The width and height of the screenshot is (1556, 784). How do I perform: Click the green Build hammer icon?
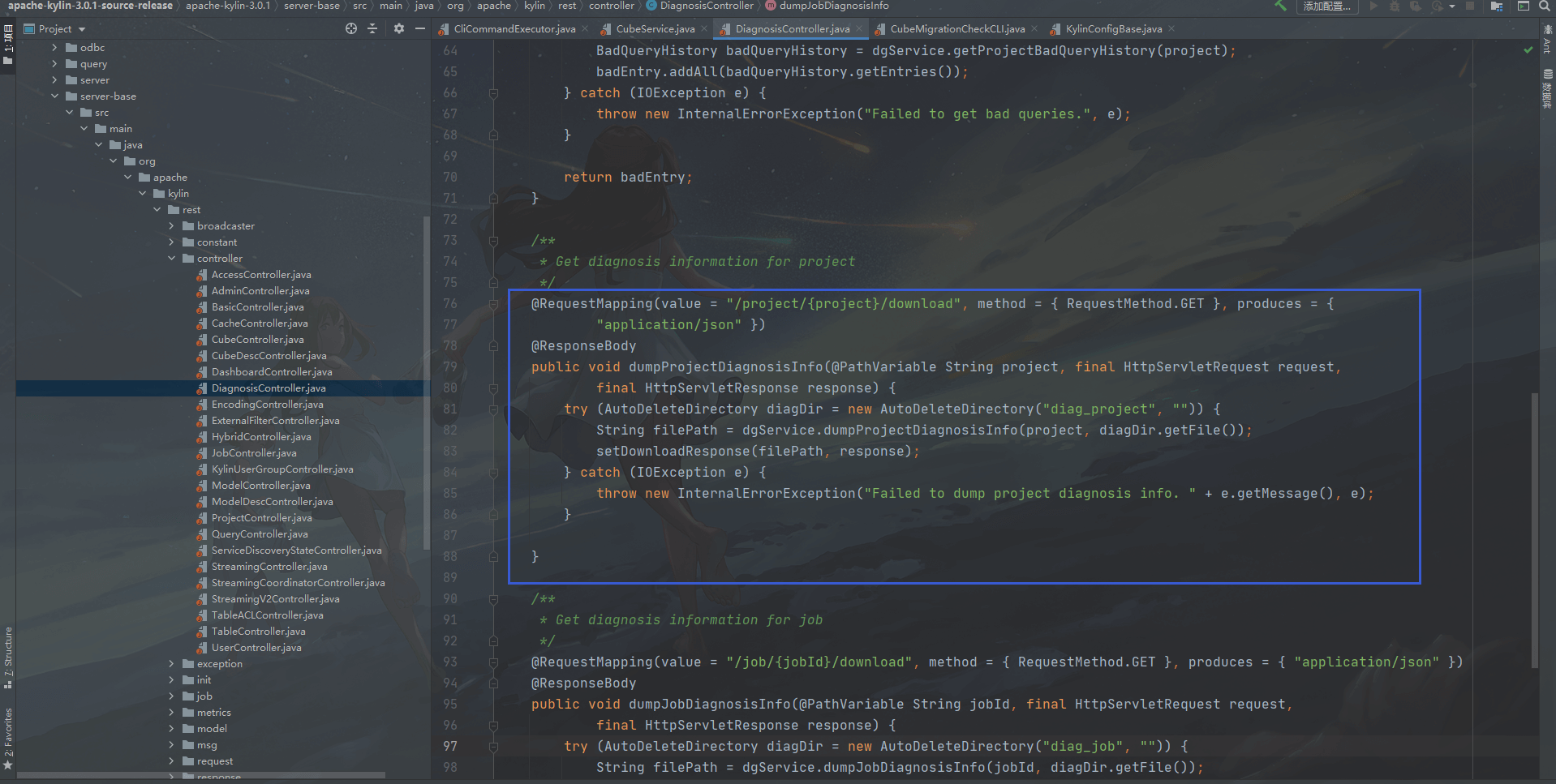pyautogui.click(x=1280, y=6)
